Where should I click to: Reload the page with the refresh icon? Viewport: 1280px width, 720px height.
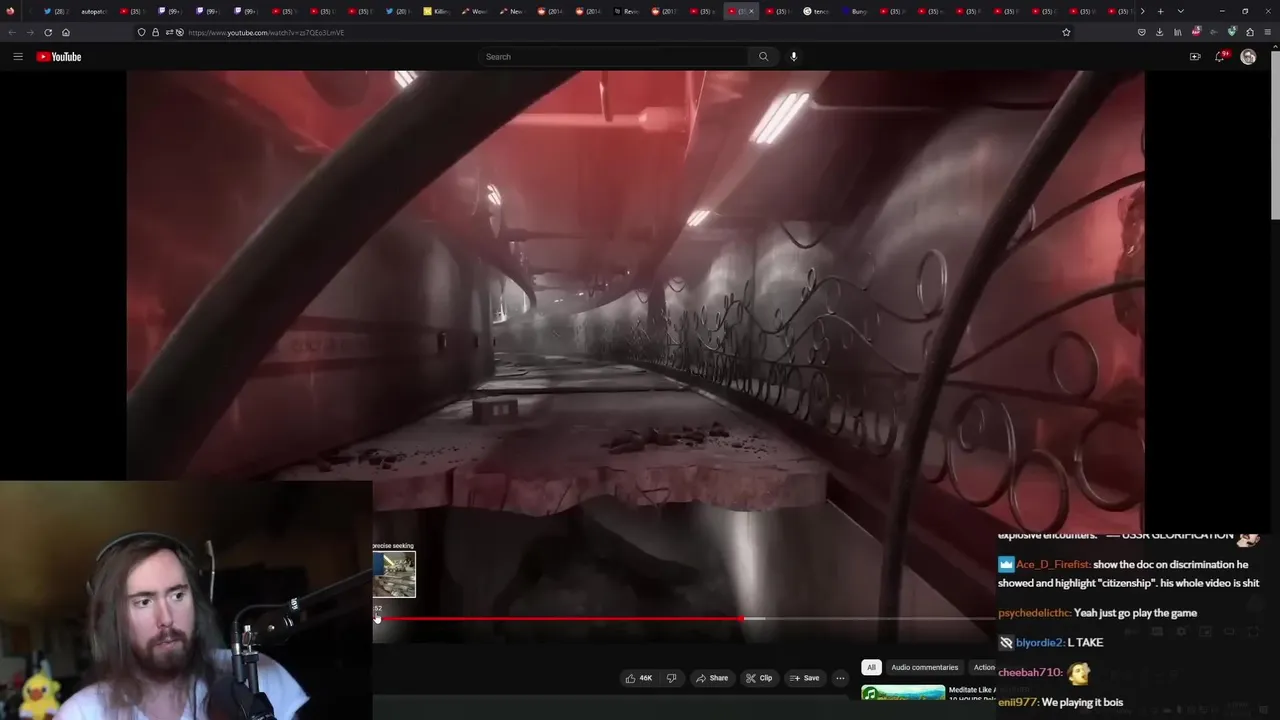(x=48, y=32)
